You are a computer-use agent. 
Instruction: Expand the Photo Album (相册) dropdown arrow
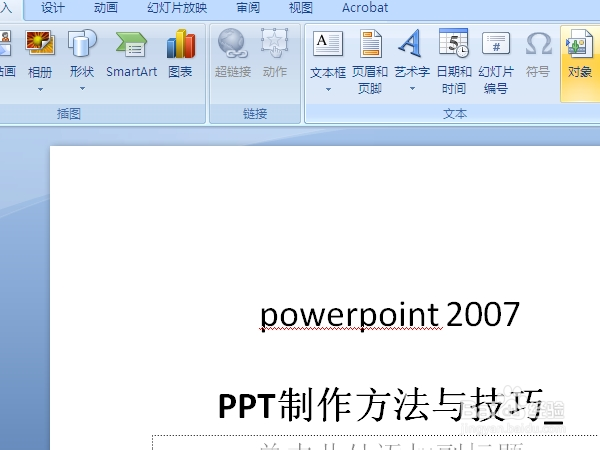40,90
